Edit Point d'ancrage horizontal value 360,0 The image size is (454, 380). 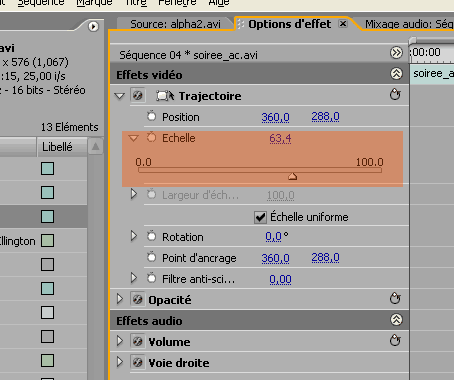[x=275, y=258]
